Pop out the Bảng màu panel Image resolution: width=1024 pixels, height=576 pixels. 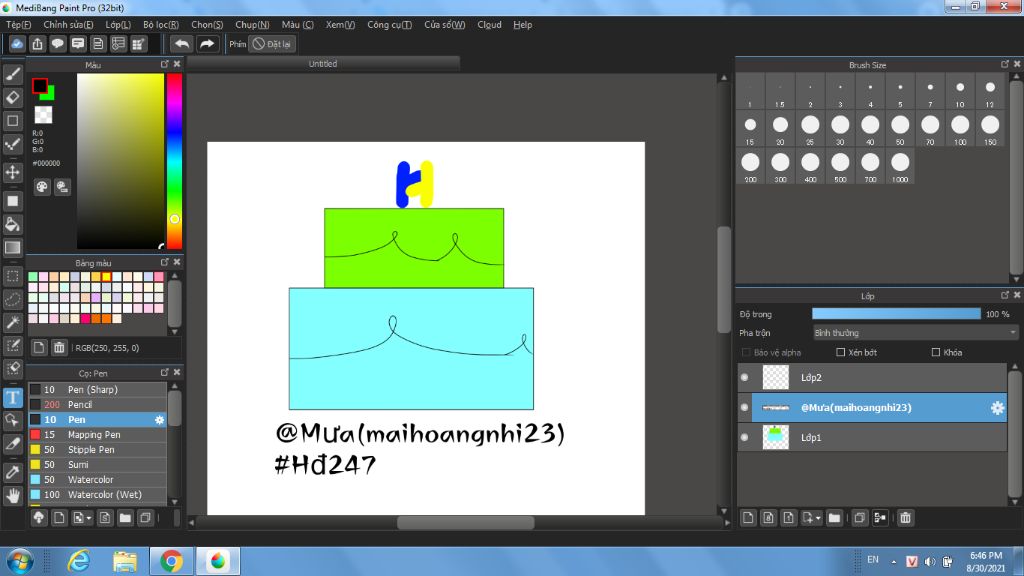[165, 262]
